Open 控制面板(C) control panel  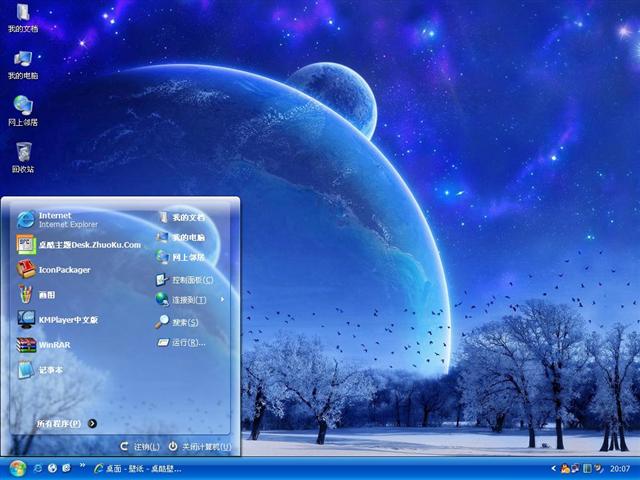(184, 280)
